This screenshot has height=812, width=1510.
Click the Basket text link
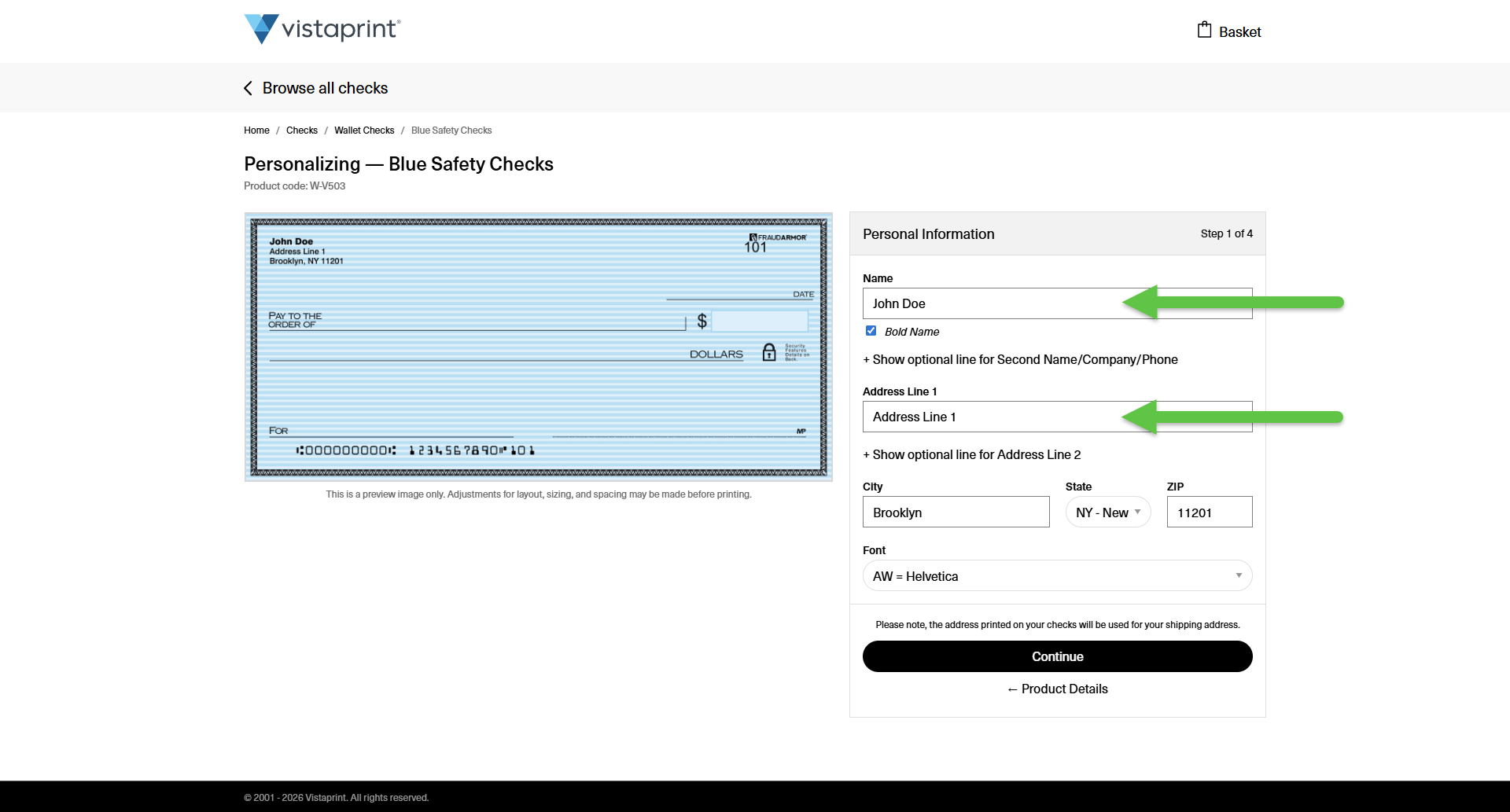point(1239,32)
